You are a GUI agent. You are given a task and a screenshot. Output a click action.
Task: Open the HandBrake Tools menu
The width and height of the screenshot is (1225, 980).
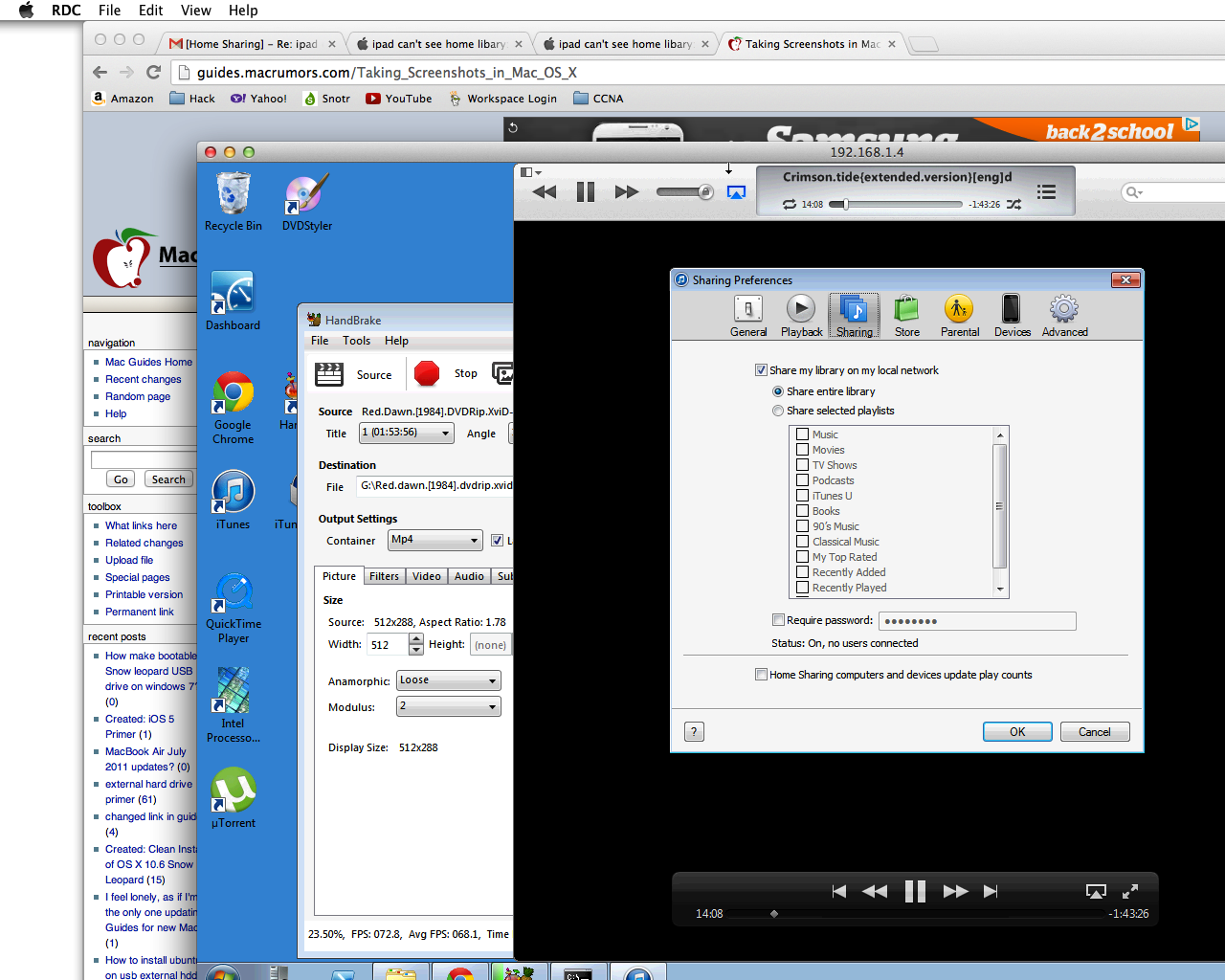pos(356,341)
